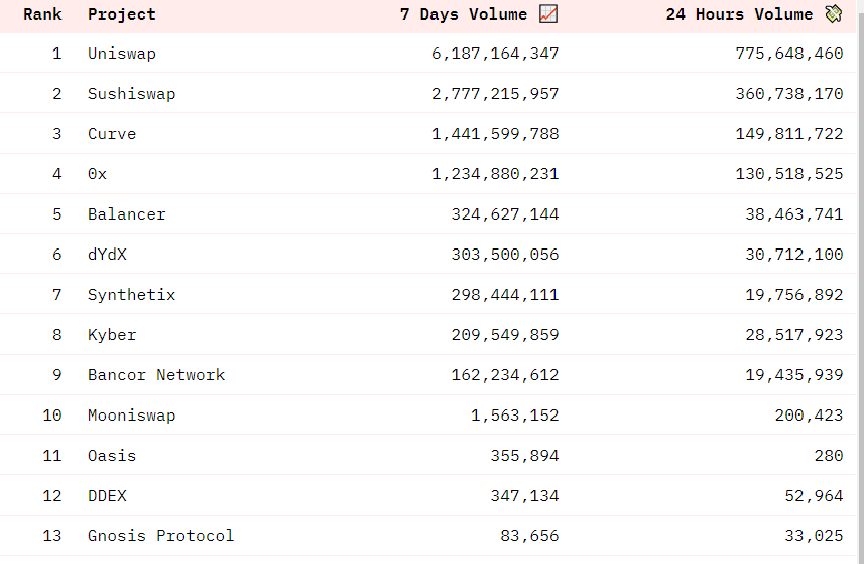
Task: Sort by the Rank column header
Action: (42, 14)
